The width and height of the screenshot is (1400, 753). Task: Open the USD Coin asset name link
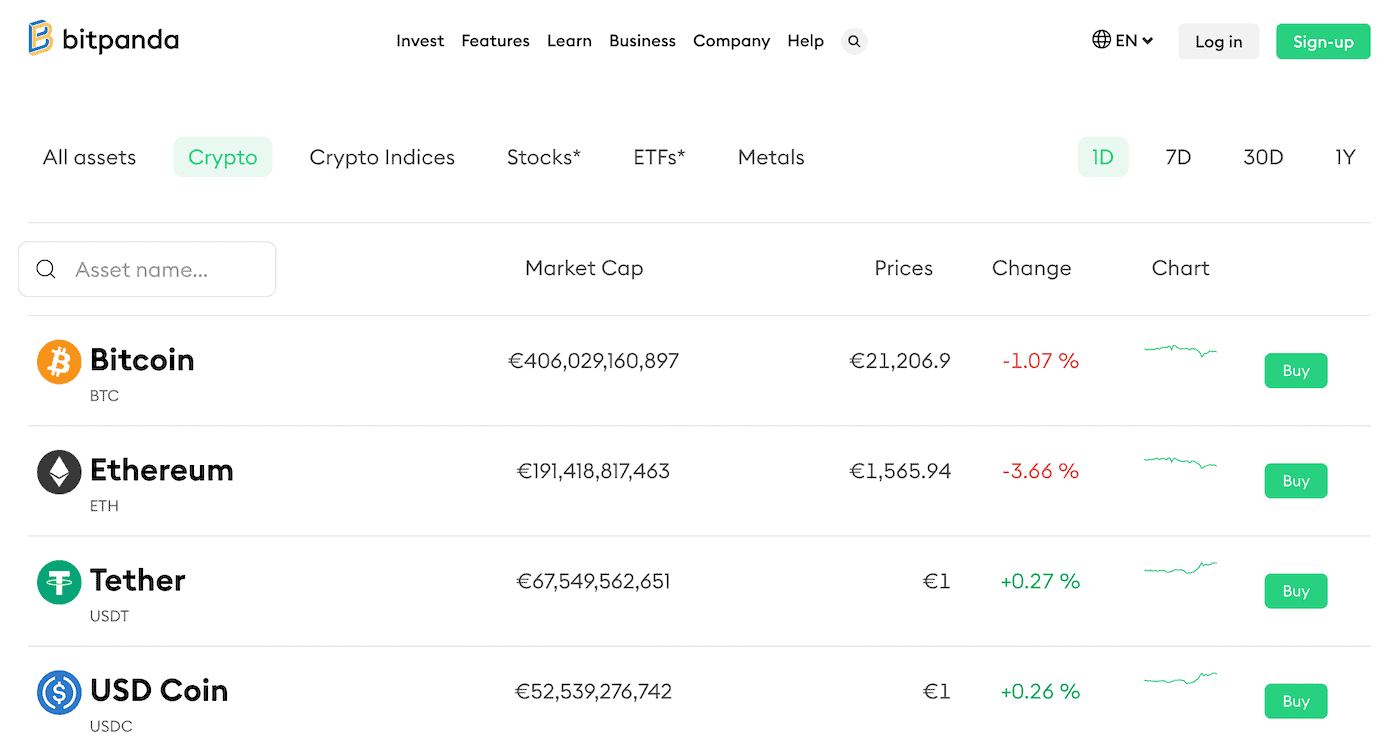click(159, 690)
